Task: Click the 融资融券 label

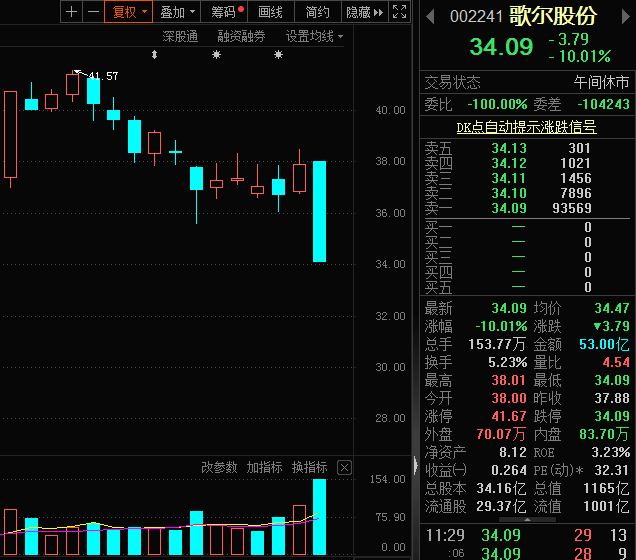Action: tap(241, 36)
